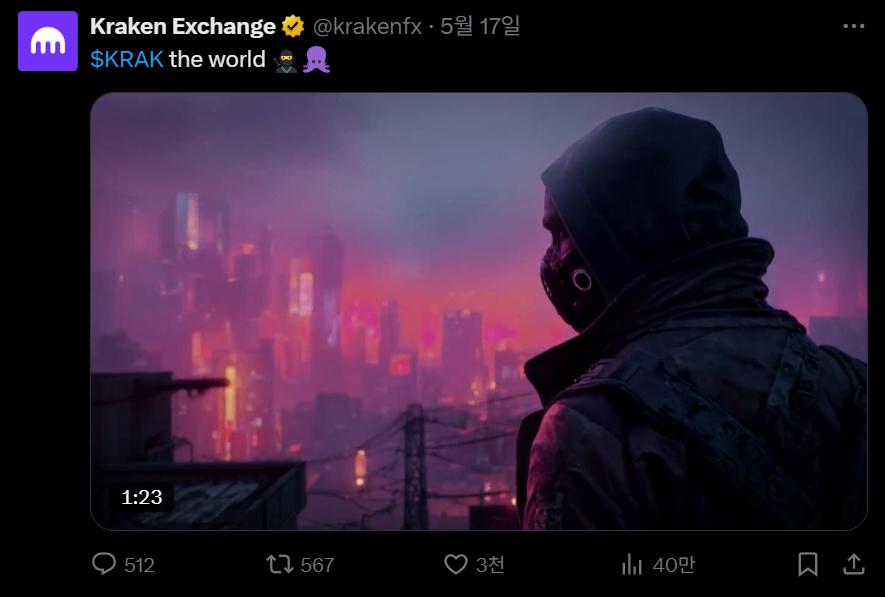This screenshot has height=597, width=885.
Task: Click the 512 replies count
Action: (x=139, y=565)
